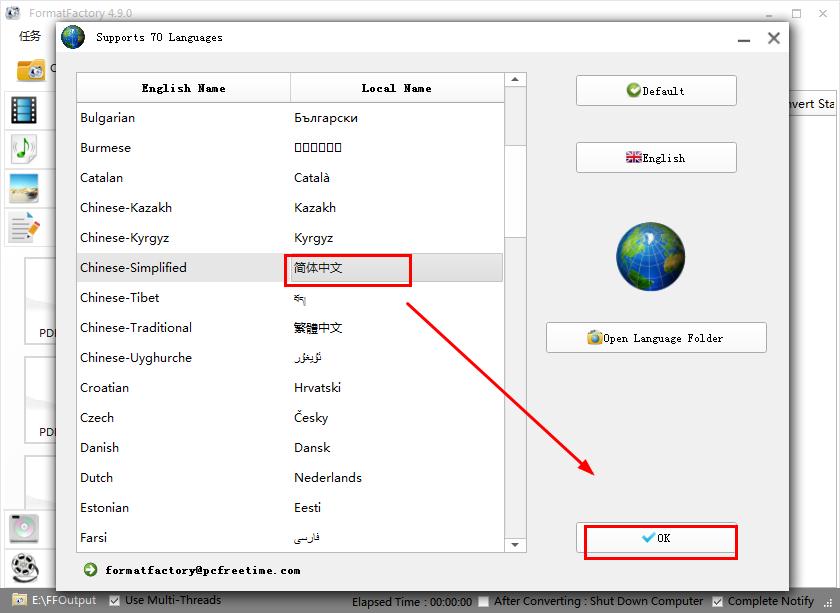Viewport: 840px width, 613px height.
Task: Select Bulgarian in language list
Action: (290, 118)
